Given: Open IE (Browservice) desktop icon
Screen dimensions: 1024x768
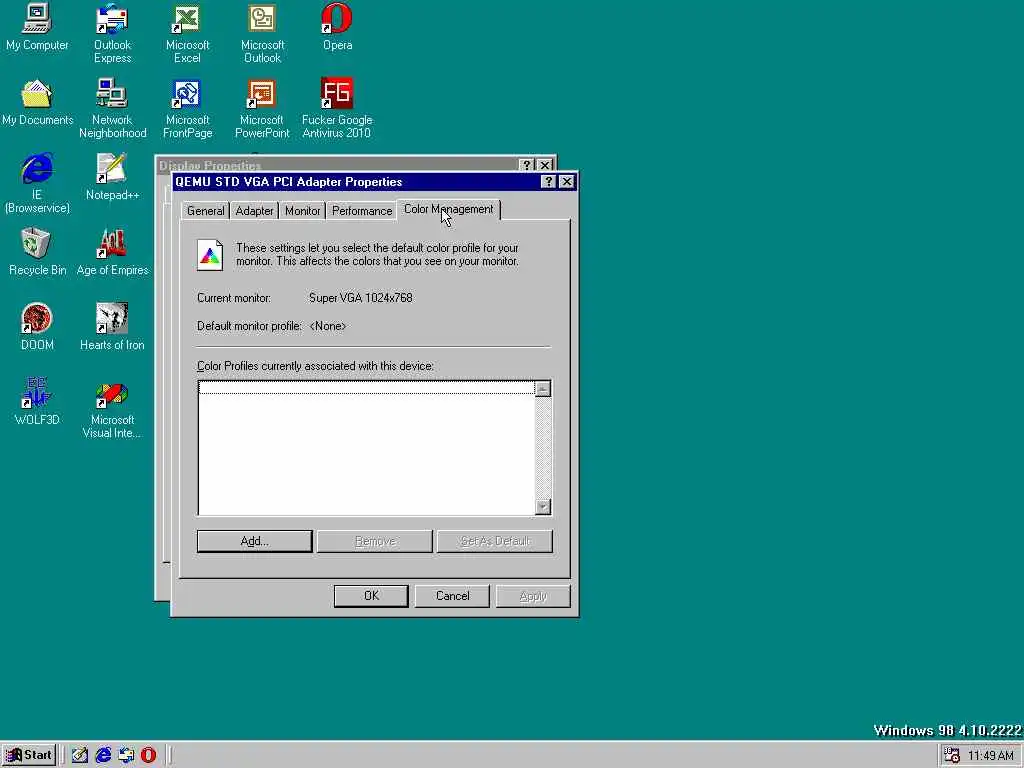Looking at the screenshot, I should 37,184.
